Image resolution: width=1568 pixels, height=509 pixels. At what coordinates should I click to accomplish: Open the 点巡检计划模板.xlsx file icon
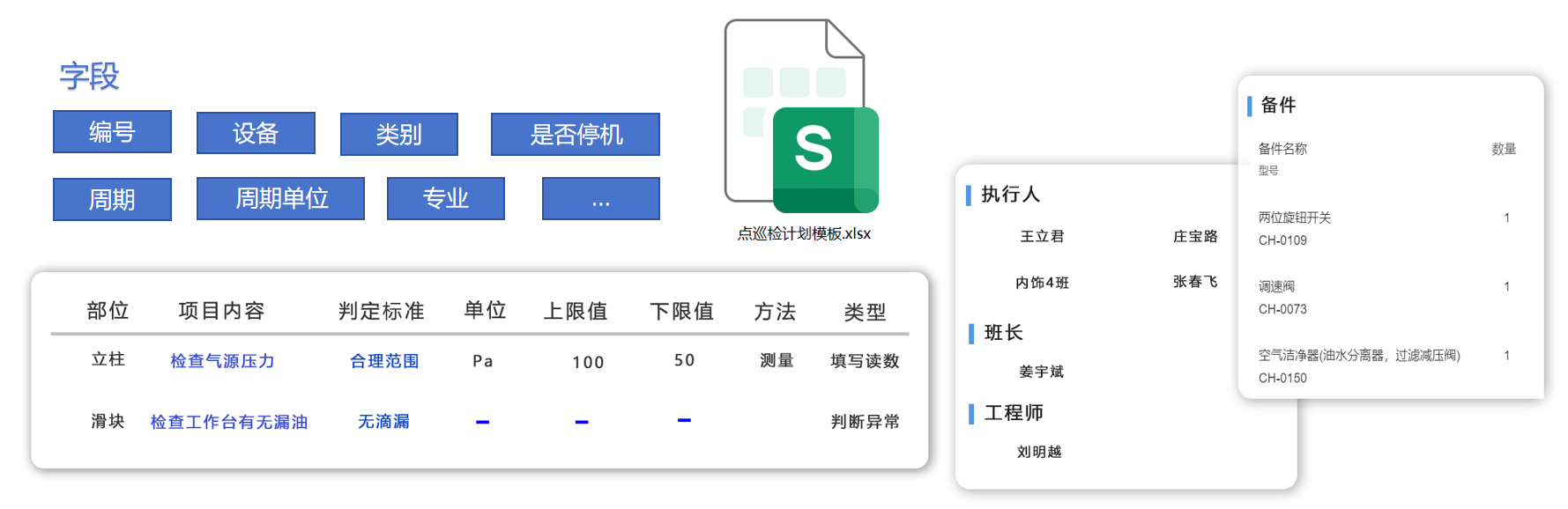click(801, 119)
